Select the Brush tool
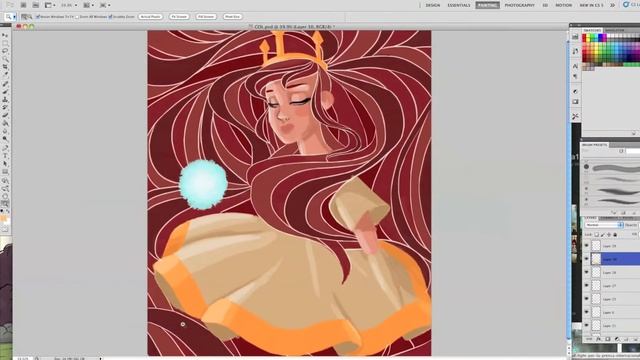This screenshot has width=640, height=360. (5, 92)
